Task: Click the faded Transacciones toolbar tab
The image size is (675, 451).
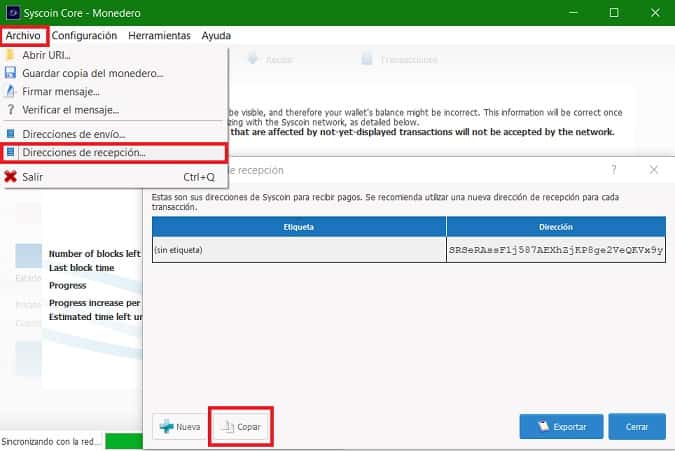Action: (x=400, y=59)
